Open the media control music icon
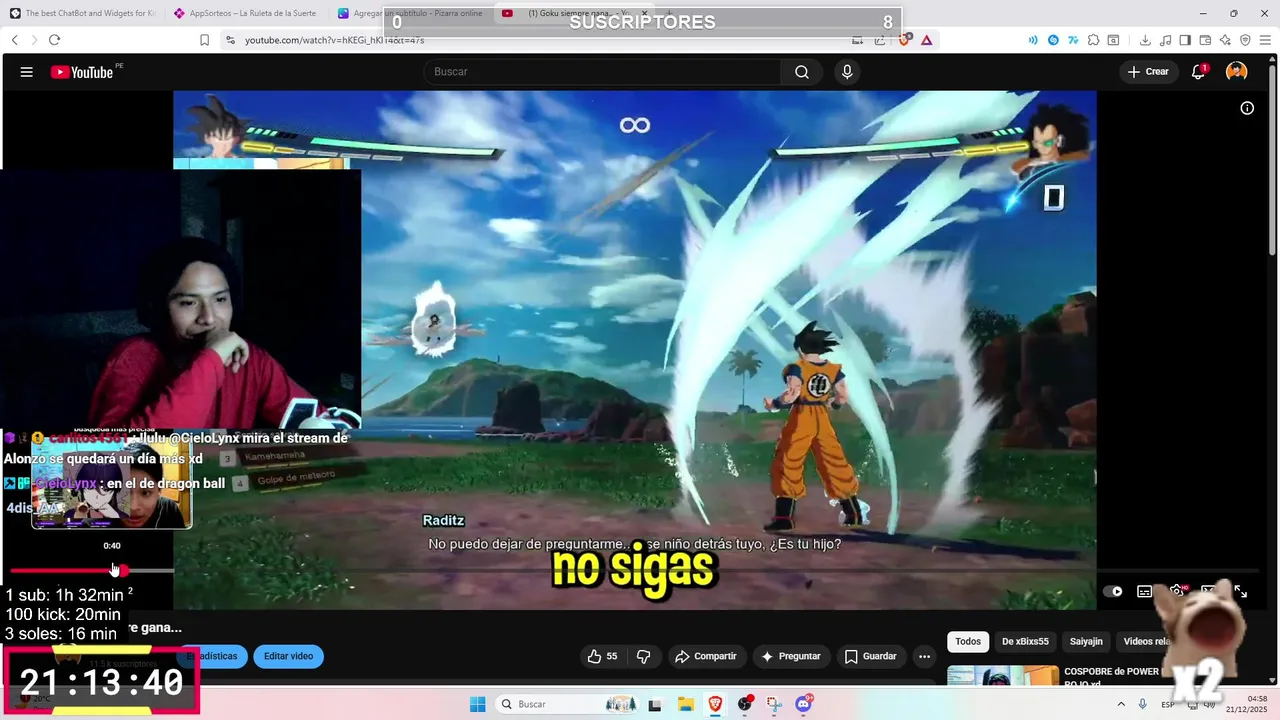 (1165, 40)
